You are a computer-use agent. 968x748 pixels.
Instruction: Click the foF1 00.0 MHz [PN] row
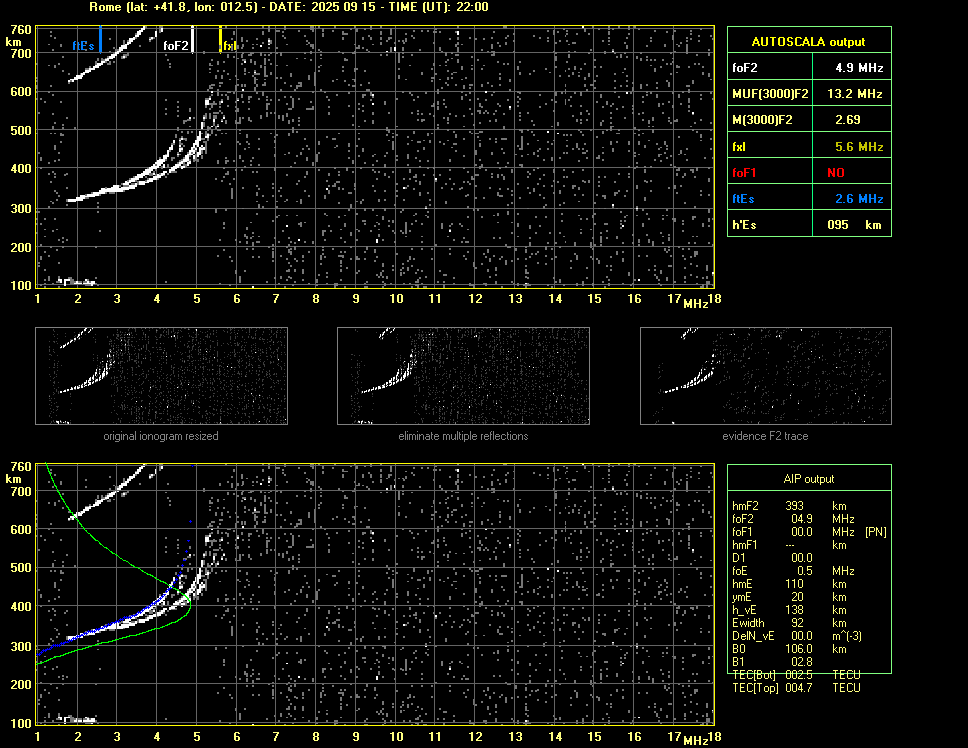coord(809,532)
